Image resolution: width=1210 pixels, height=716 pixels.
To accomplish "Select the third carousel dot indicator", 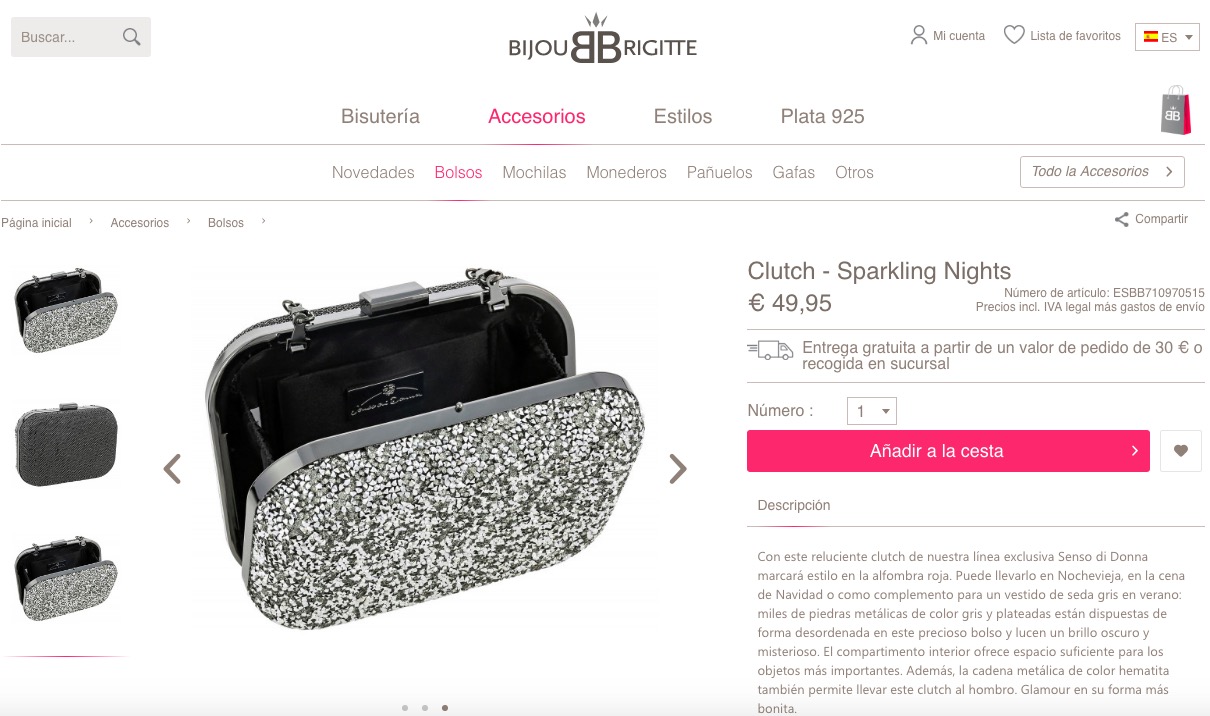I will 445,708.
